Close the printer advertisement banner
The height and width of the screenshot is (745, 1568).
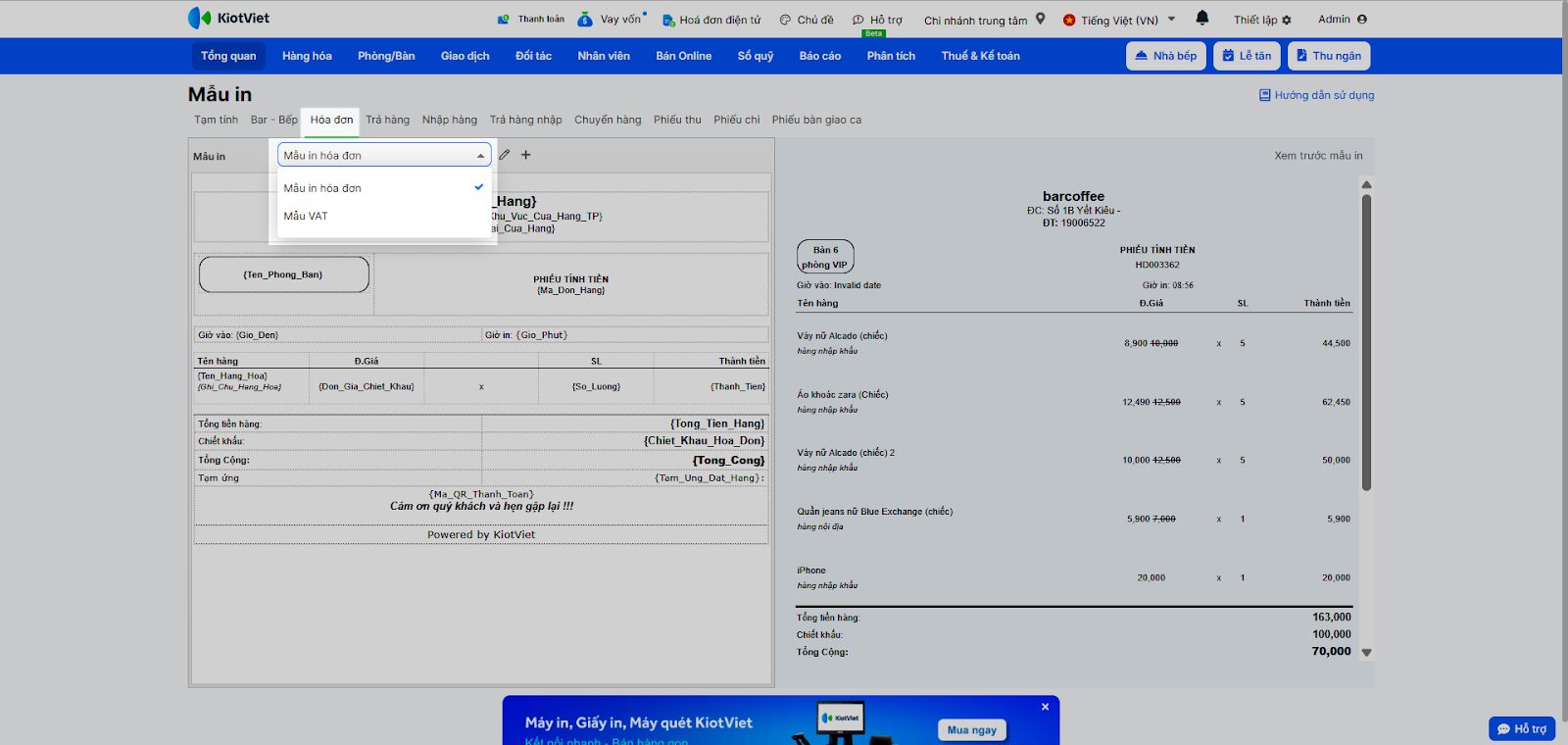click(x=1045, y=707)
